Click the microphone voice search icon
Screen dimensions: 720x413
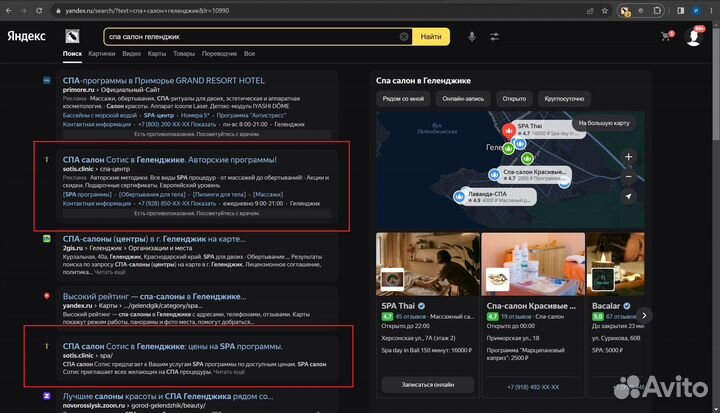pos(471,36)
